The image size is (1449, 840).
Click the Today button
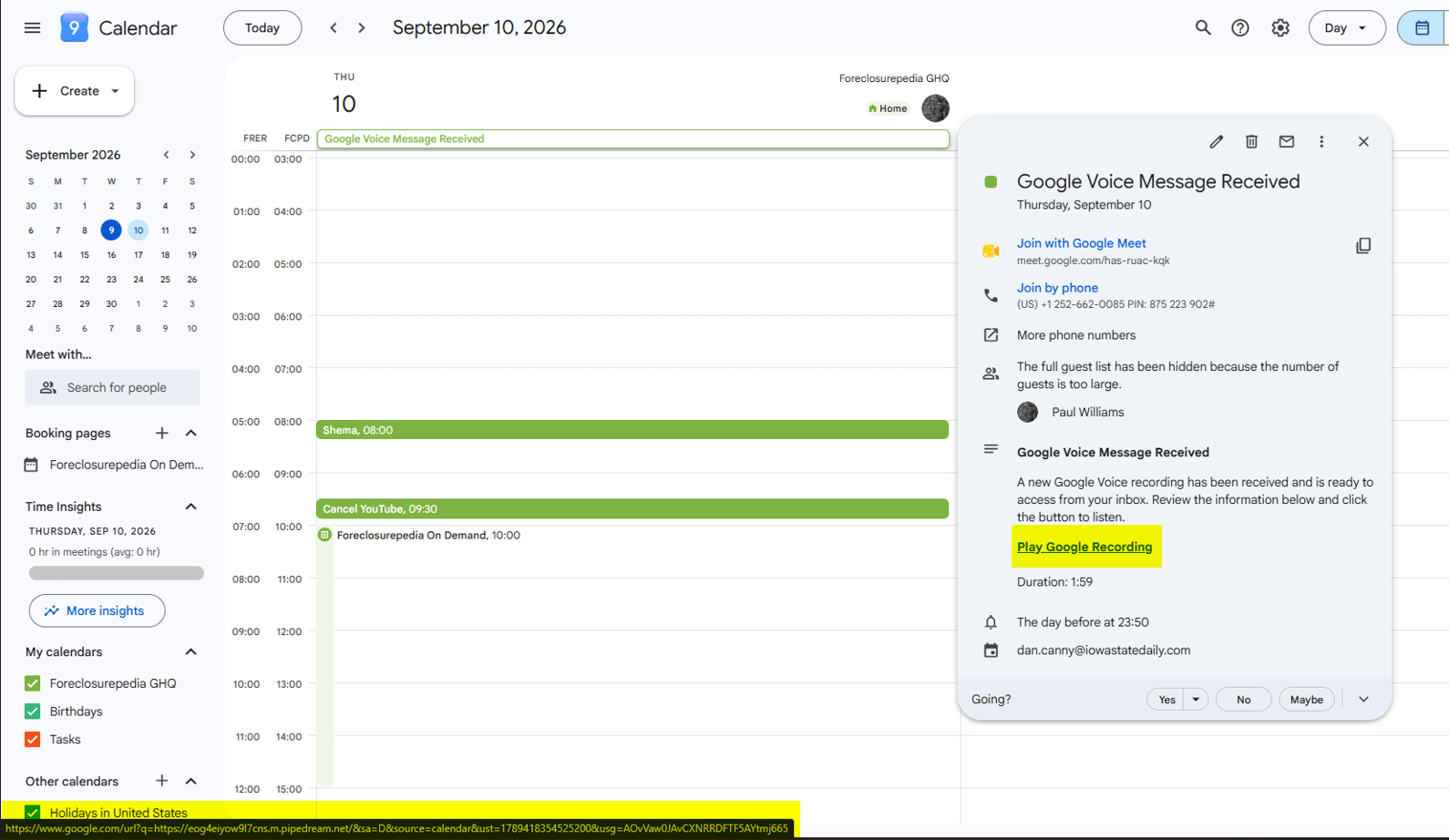click(262, 28)
